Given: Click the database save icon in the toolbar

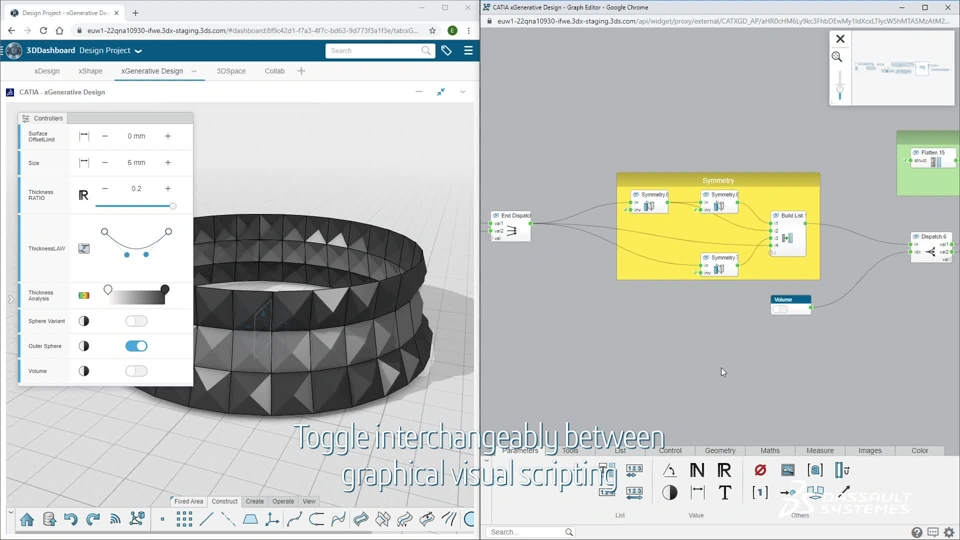Looking at the screenshot, I should point(50,520).
